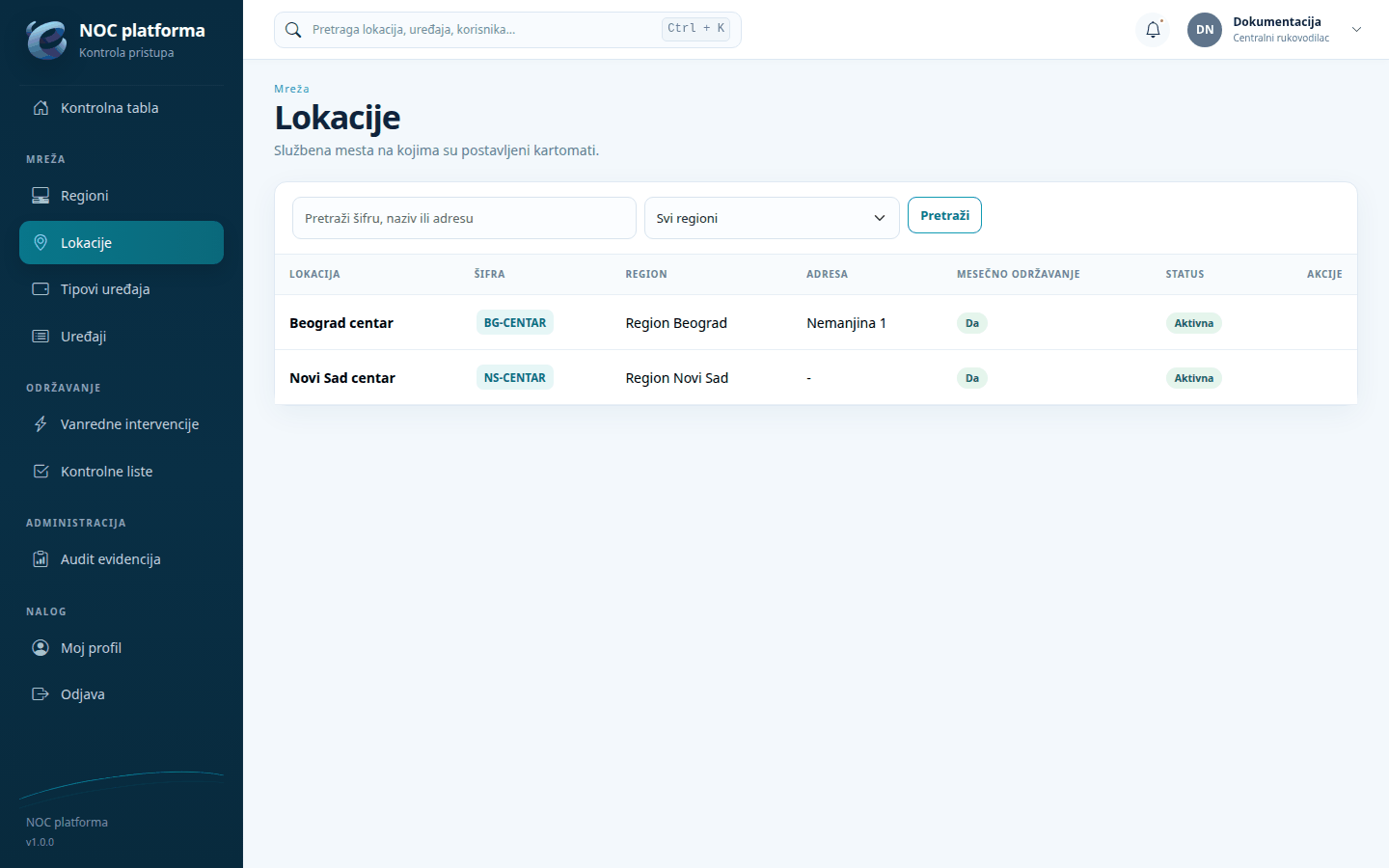This screenshot has height=868, width=1389.
Task: Click the Pretraži button
Action: point(944,215)
